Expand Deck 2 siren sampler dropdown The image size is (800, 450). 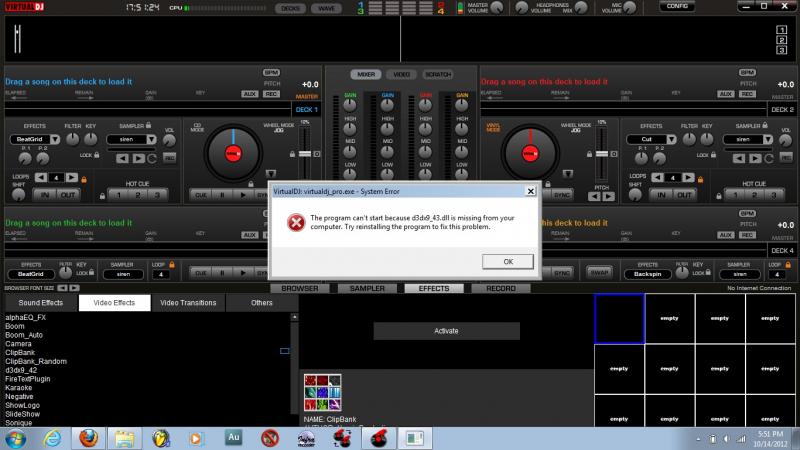[x=768, y=139]
